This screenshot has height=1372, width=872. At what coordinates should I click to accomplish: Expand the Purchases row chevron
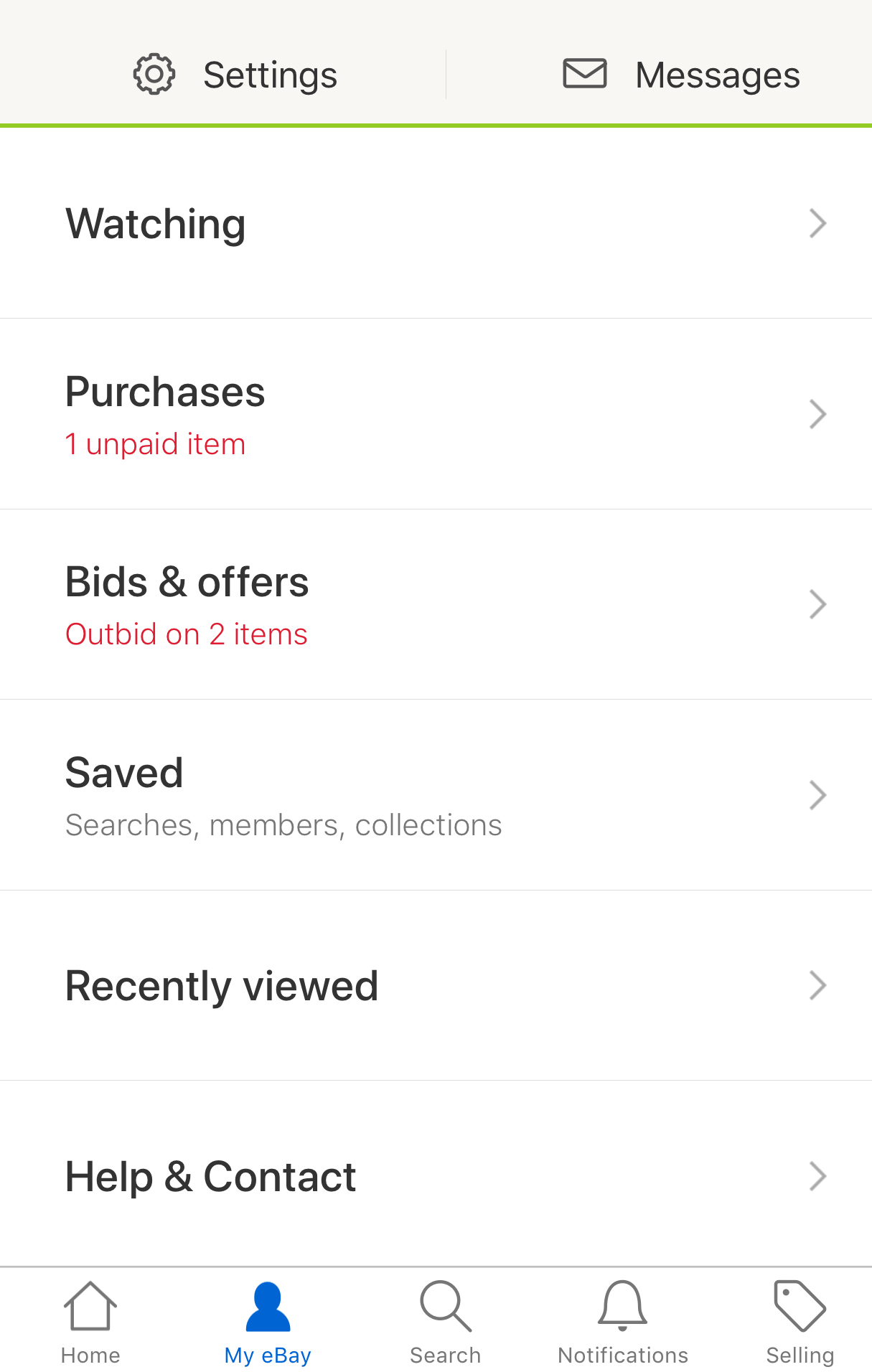817,414
